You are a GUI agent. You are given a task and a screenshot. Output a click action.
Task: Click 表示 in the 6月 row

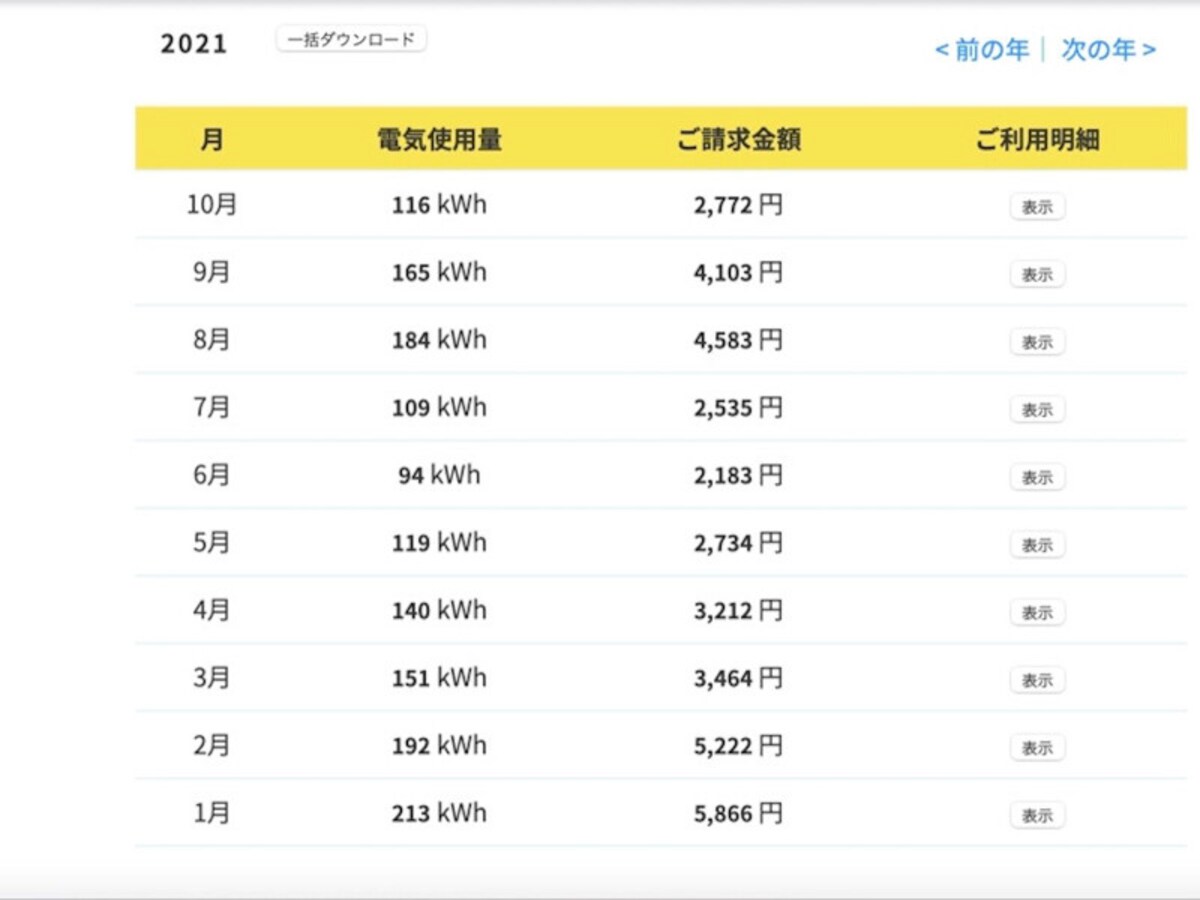click(1037, 478)
